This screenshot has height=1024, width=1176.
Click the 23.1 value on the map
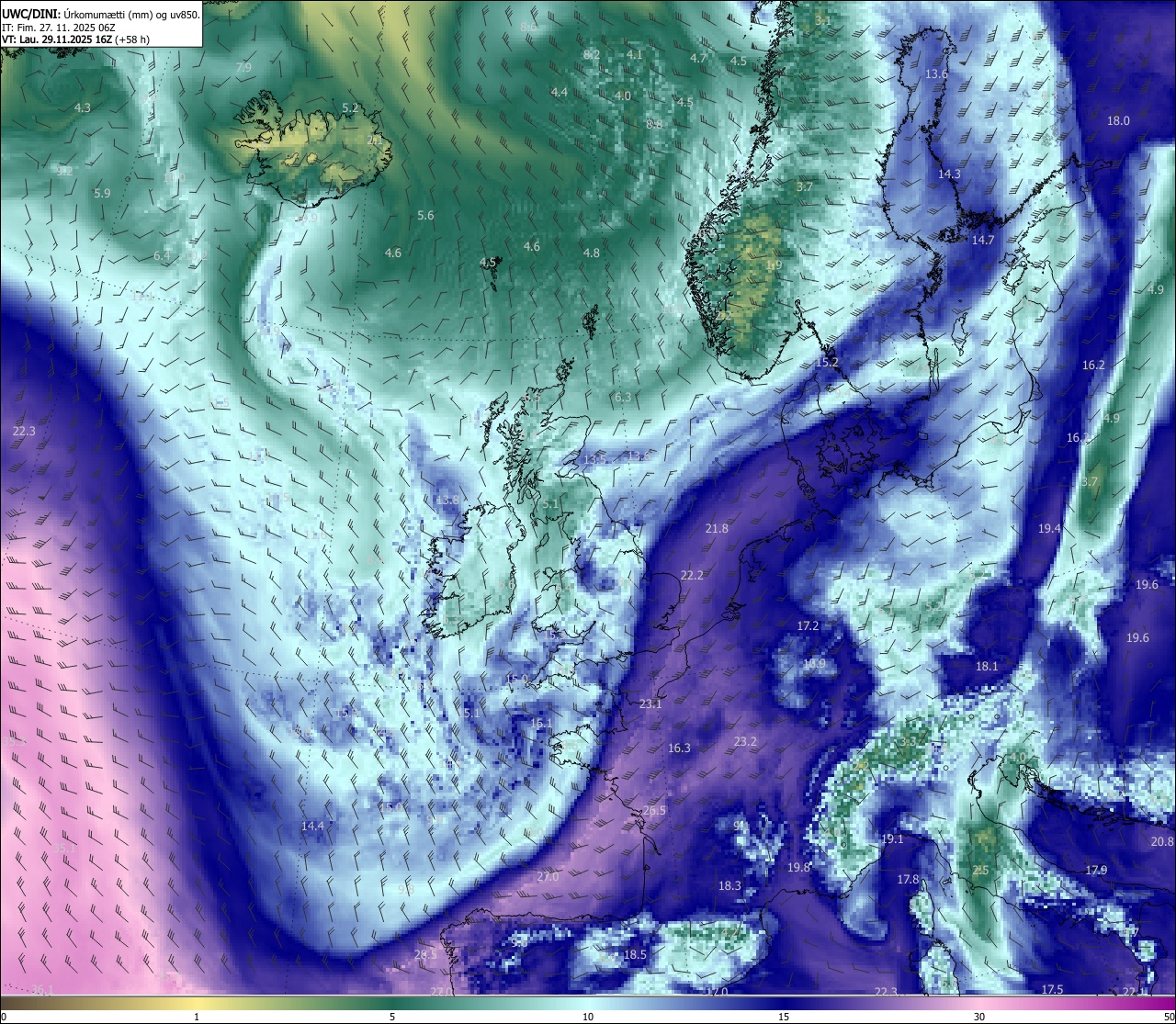(650, 704)
